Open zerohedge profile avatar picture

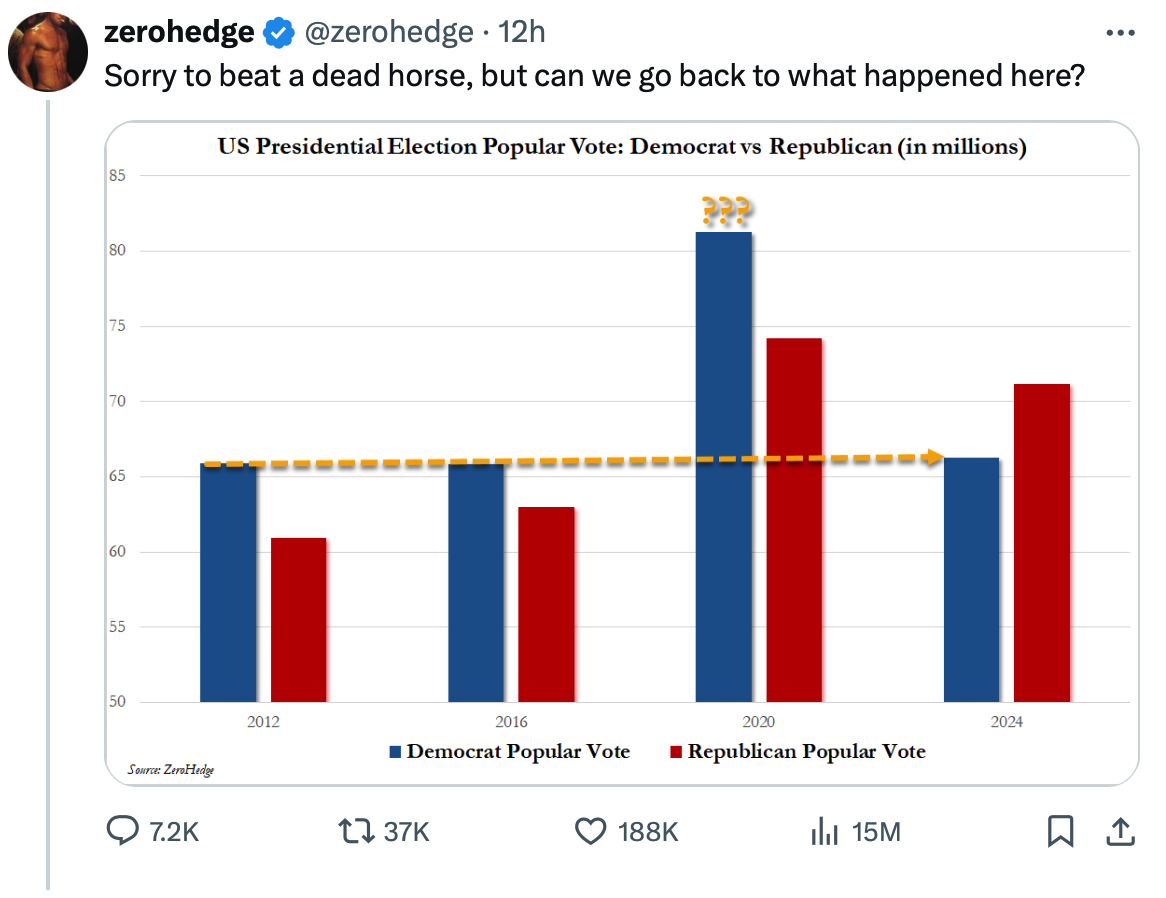pos(48,52)
